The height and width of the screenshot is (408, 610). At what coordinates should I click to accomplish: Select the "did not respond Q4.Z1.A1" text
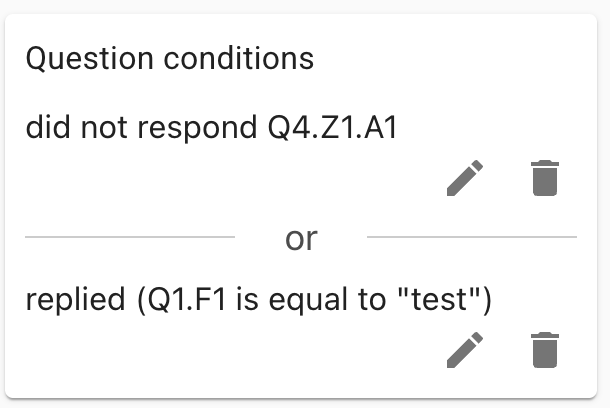[211, 128]
